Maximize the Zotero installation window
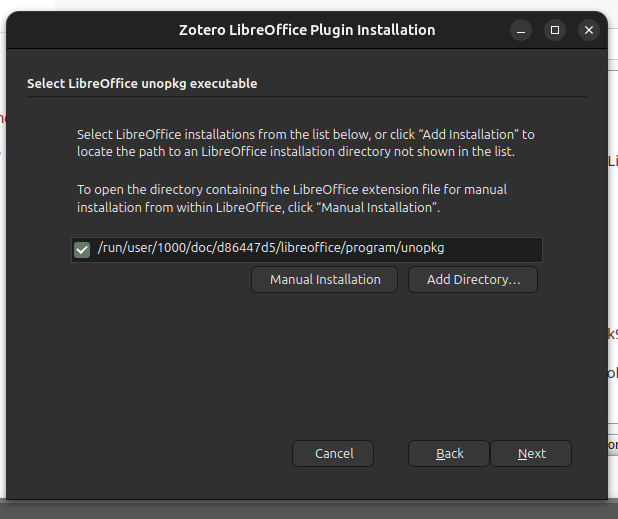The height and width of the screenshot is (519, 618). 555,30
